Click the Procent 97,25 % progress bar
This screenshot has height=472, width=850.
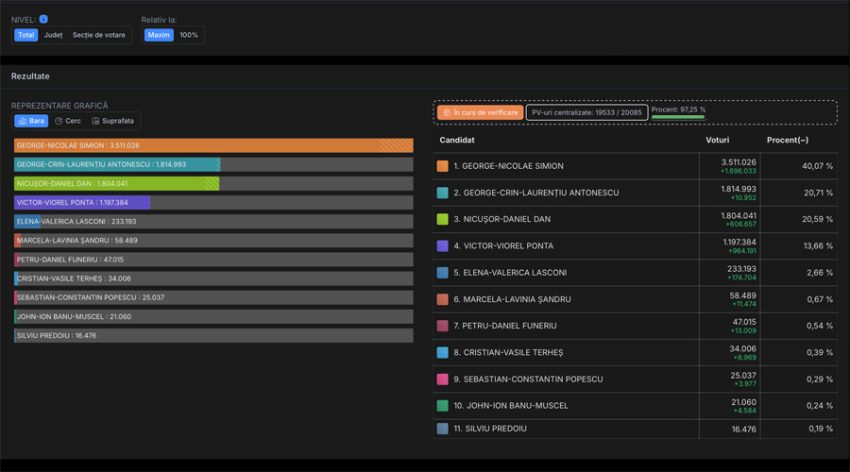[x=678, y=117]
